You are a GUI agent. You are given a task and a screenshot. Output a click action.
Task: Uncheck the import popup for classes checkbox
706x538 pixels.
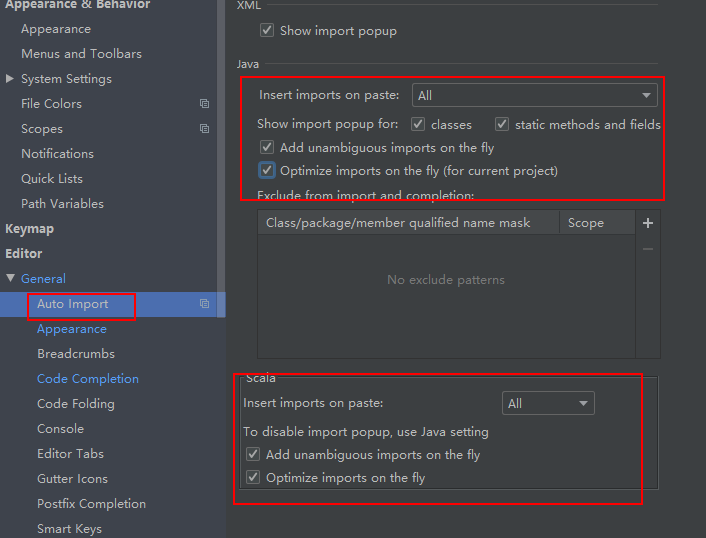(x=417, y=124)
